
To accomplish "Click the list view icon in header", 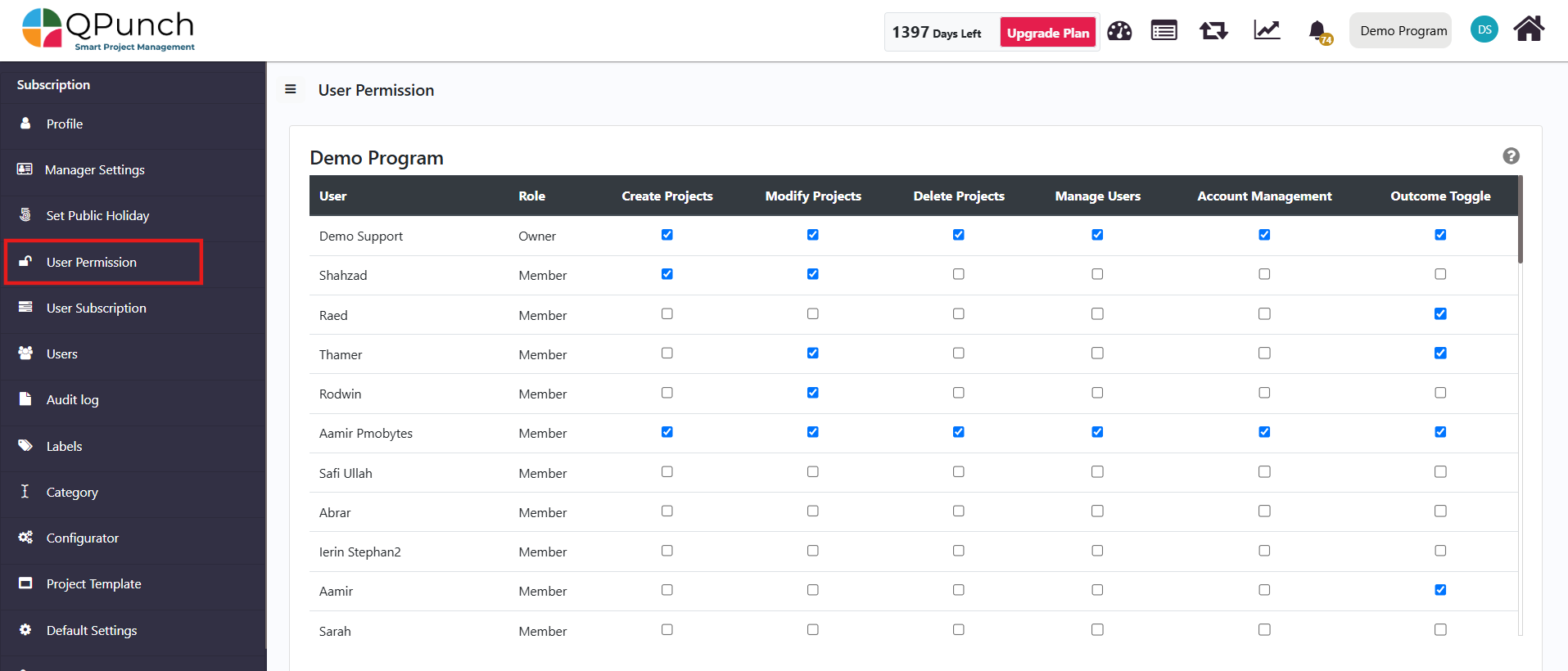I will pos(1164,31).
